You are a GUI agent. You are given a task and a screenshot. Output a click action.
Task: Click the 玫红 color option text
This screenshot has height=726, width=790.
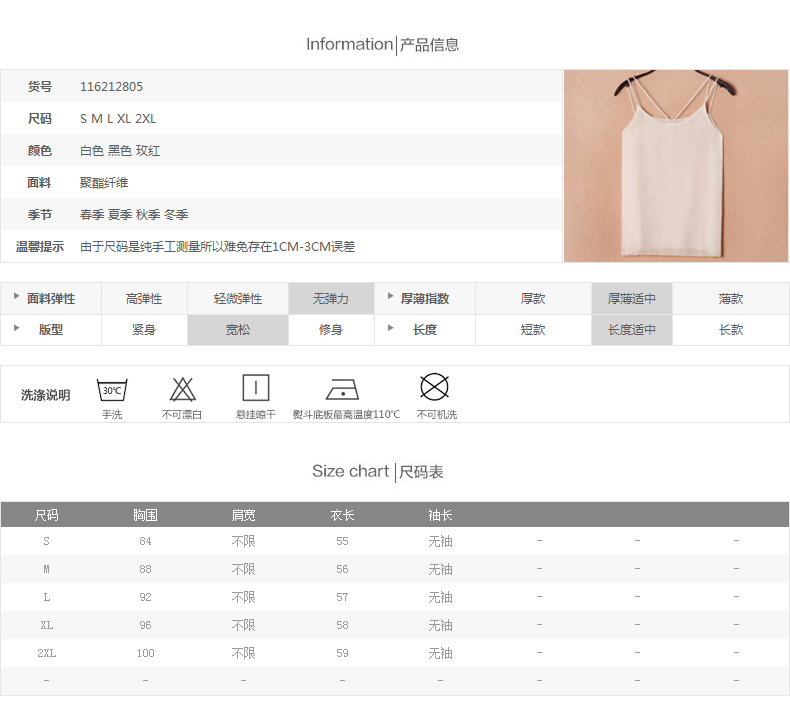click(x=148, y=151)
